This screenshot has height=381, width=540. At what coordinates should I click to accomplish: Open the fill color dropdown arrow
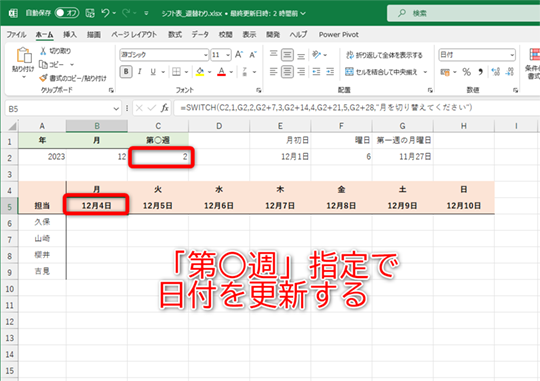(x=209, y=72)
